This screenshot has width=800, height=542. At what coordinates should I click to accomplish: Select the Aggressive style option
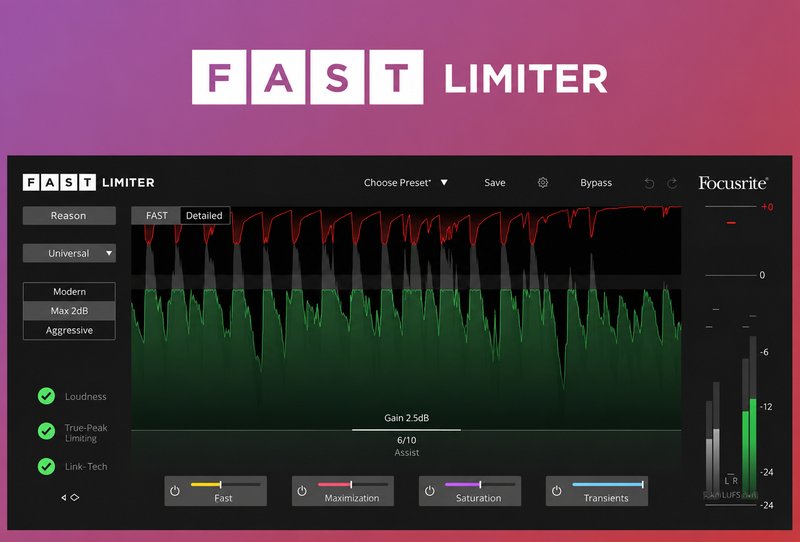click(x=69, y=330)
